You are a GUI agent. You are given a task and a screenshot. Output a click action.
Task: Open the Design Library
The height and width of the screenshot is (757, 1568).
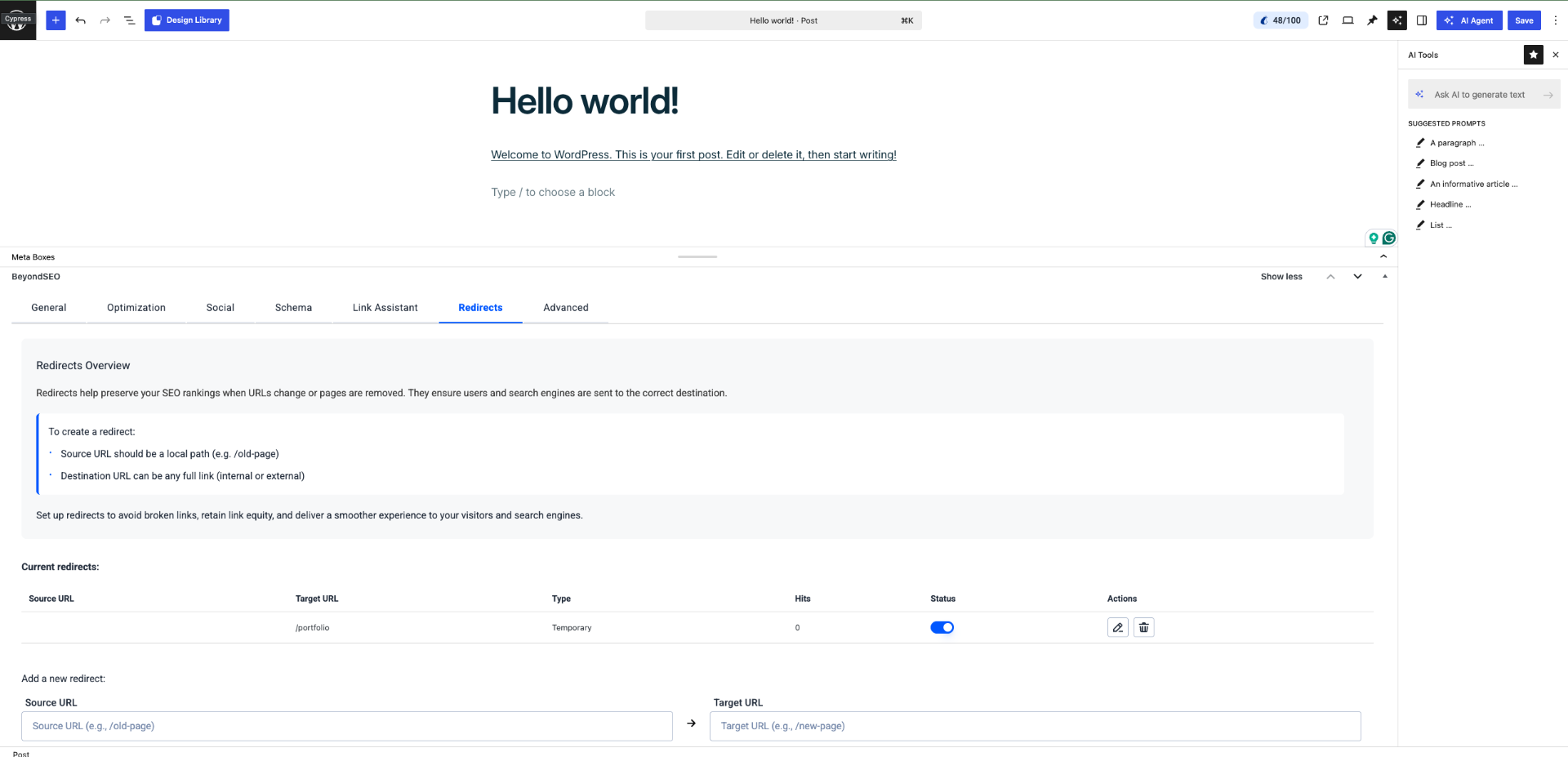(187, 20)
